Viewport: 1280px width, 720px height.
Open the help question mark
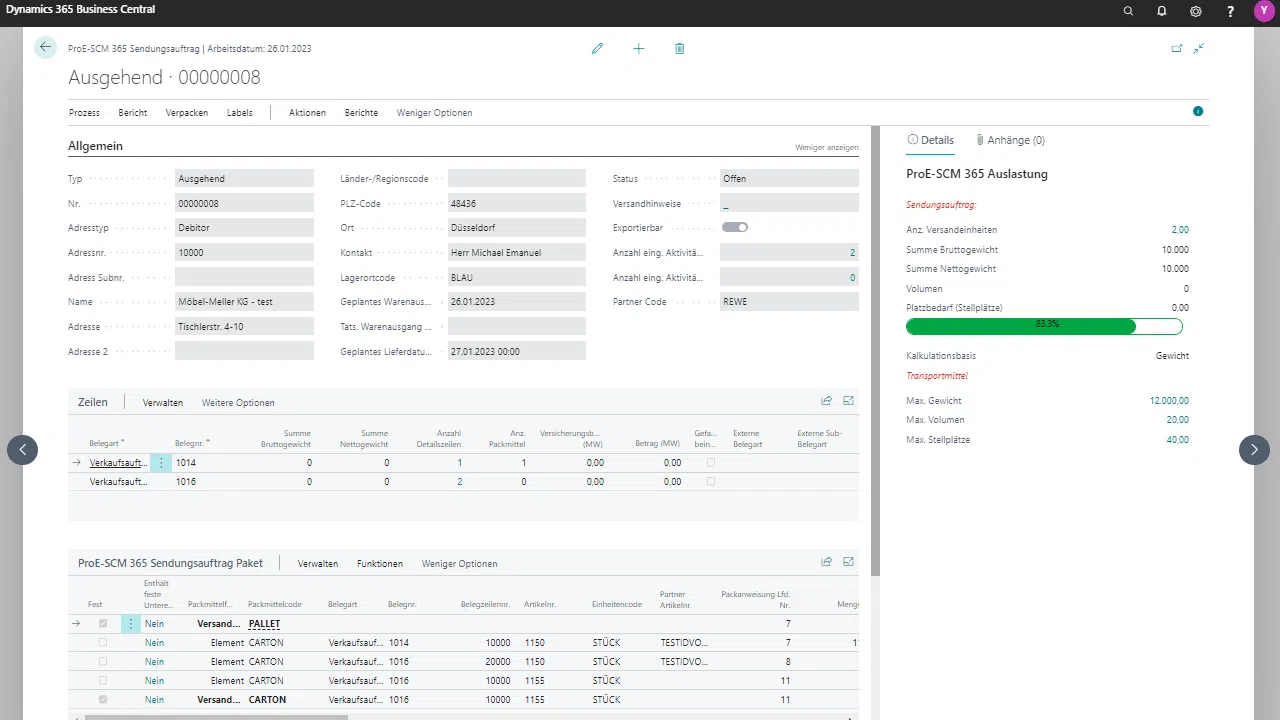(x=1230, y=12)
